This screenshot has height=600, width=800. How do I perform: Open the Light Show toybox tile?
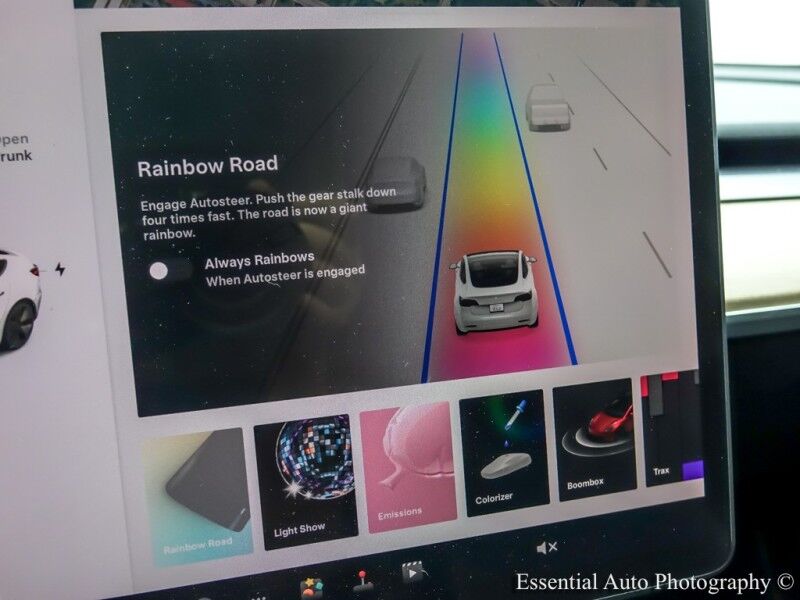click(x=305, y=483)
